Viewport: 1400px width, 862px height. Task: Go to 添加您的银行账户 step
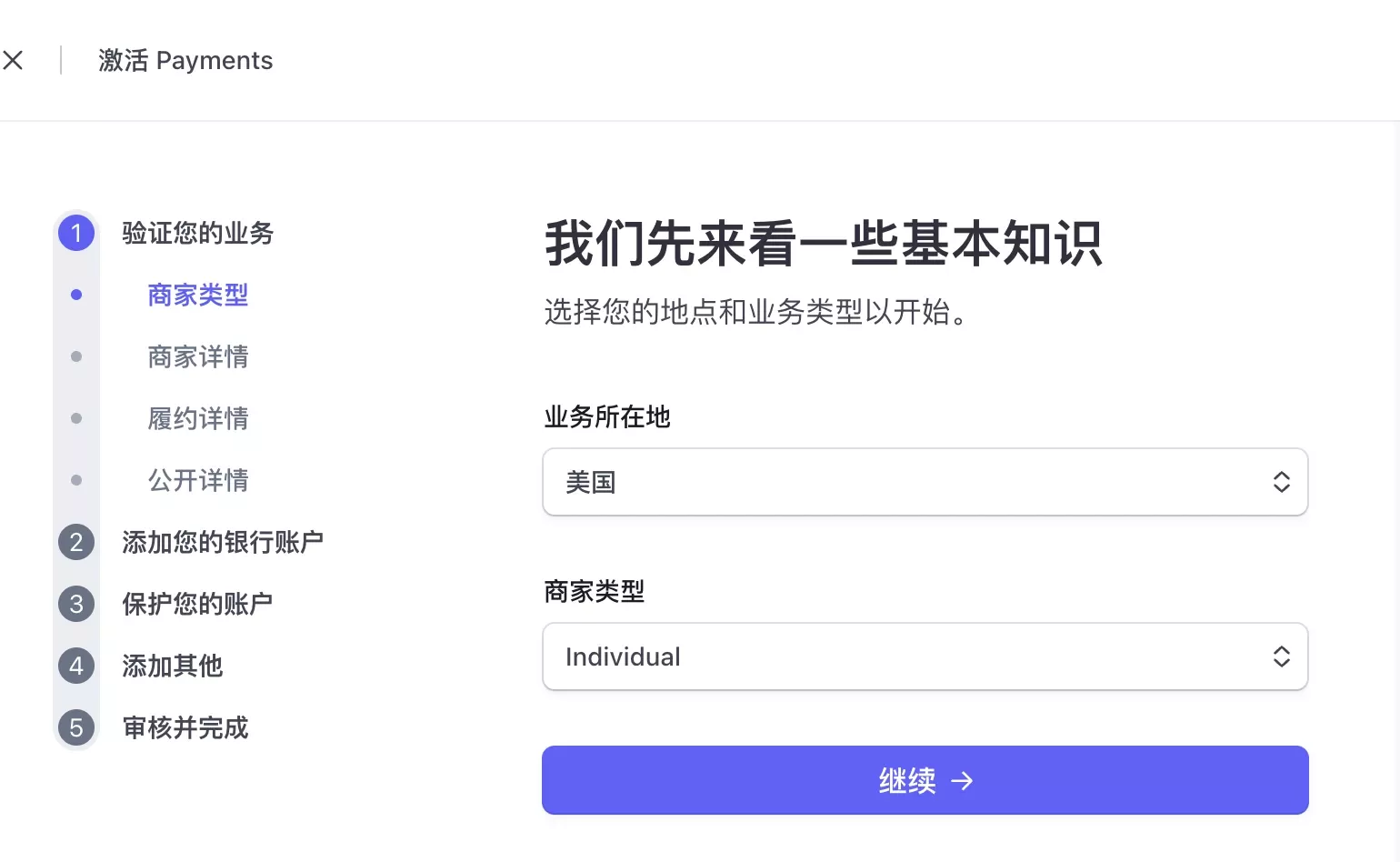223,542
